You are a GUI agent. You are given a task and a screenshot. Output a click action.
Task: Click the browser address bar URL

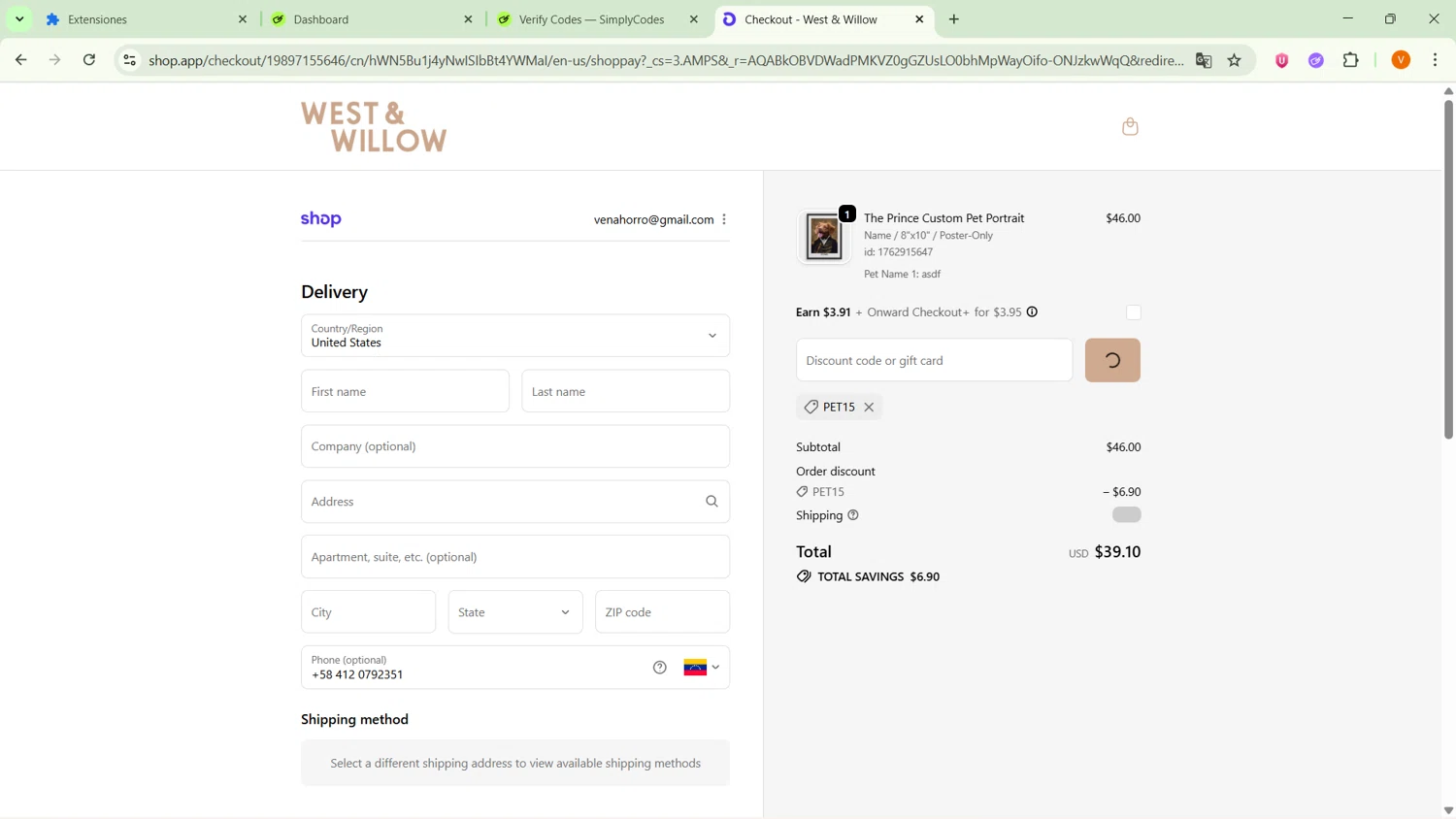(666, 60)
